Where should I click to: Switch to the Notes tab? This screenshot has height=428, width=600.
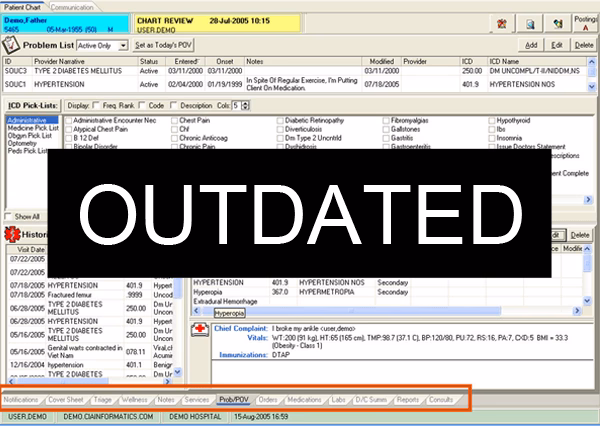[x=166, y=400]
